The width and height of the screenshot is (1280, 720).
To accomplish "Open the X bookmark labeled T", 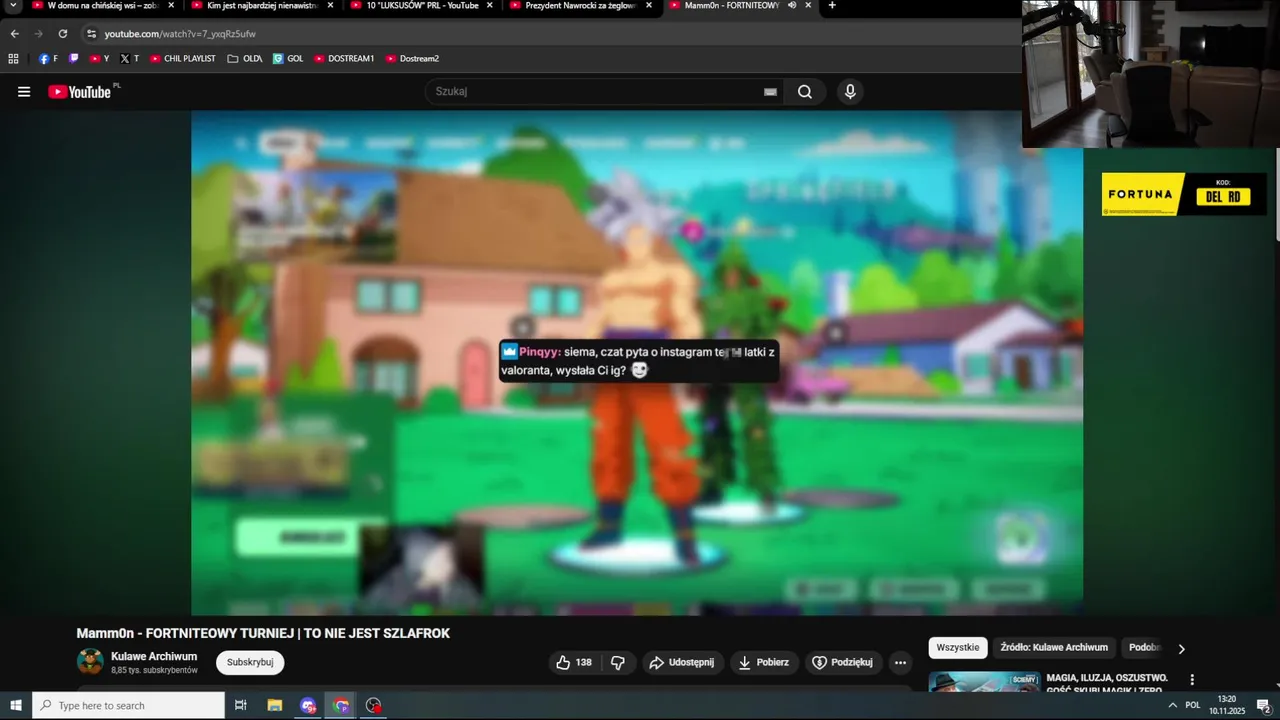I will pyautogui.click(x=129, y=58).
